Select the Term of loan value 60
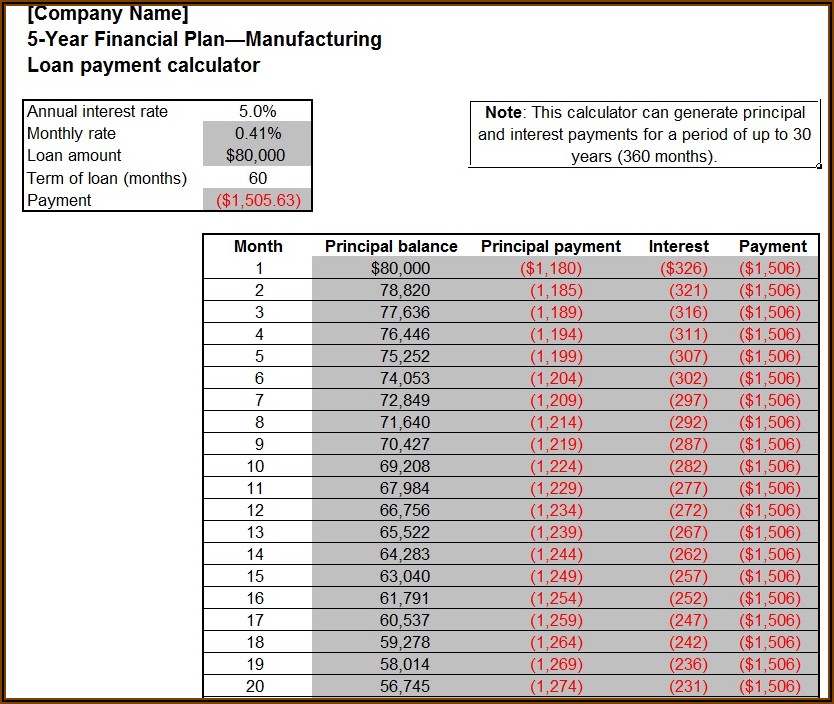Image resolution: width=834 pixels, height=704 pixels. [257, 178]
